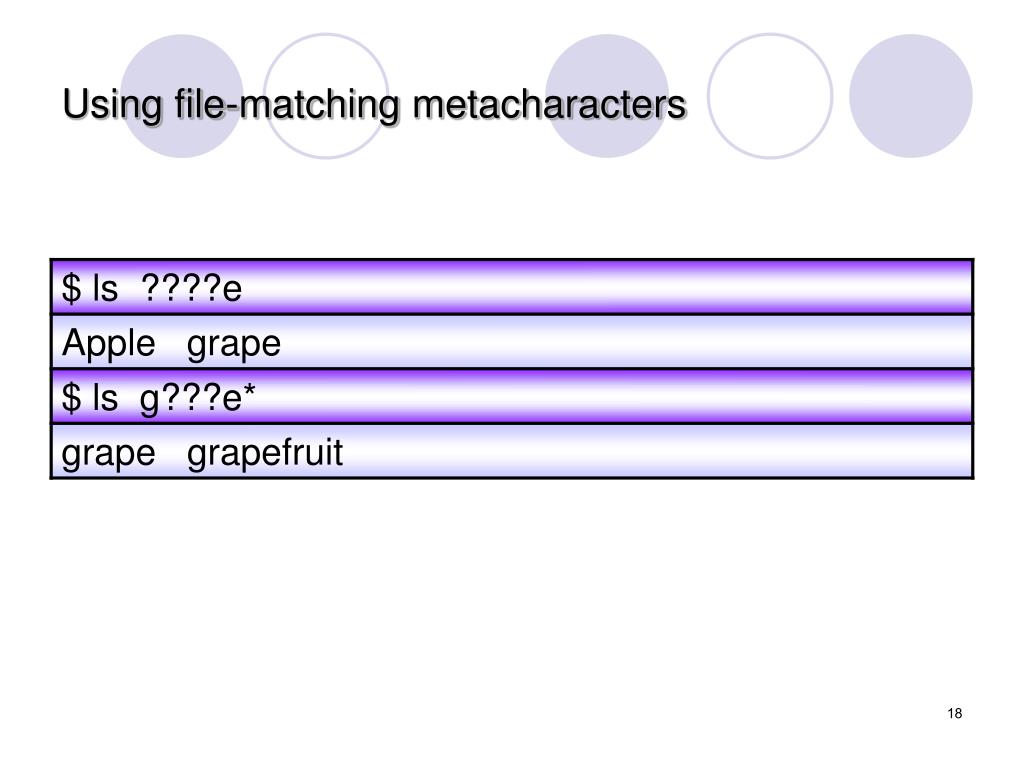
Task: Select the "grape grapefruit" output row
Action: coord(512,452)
